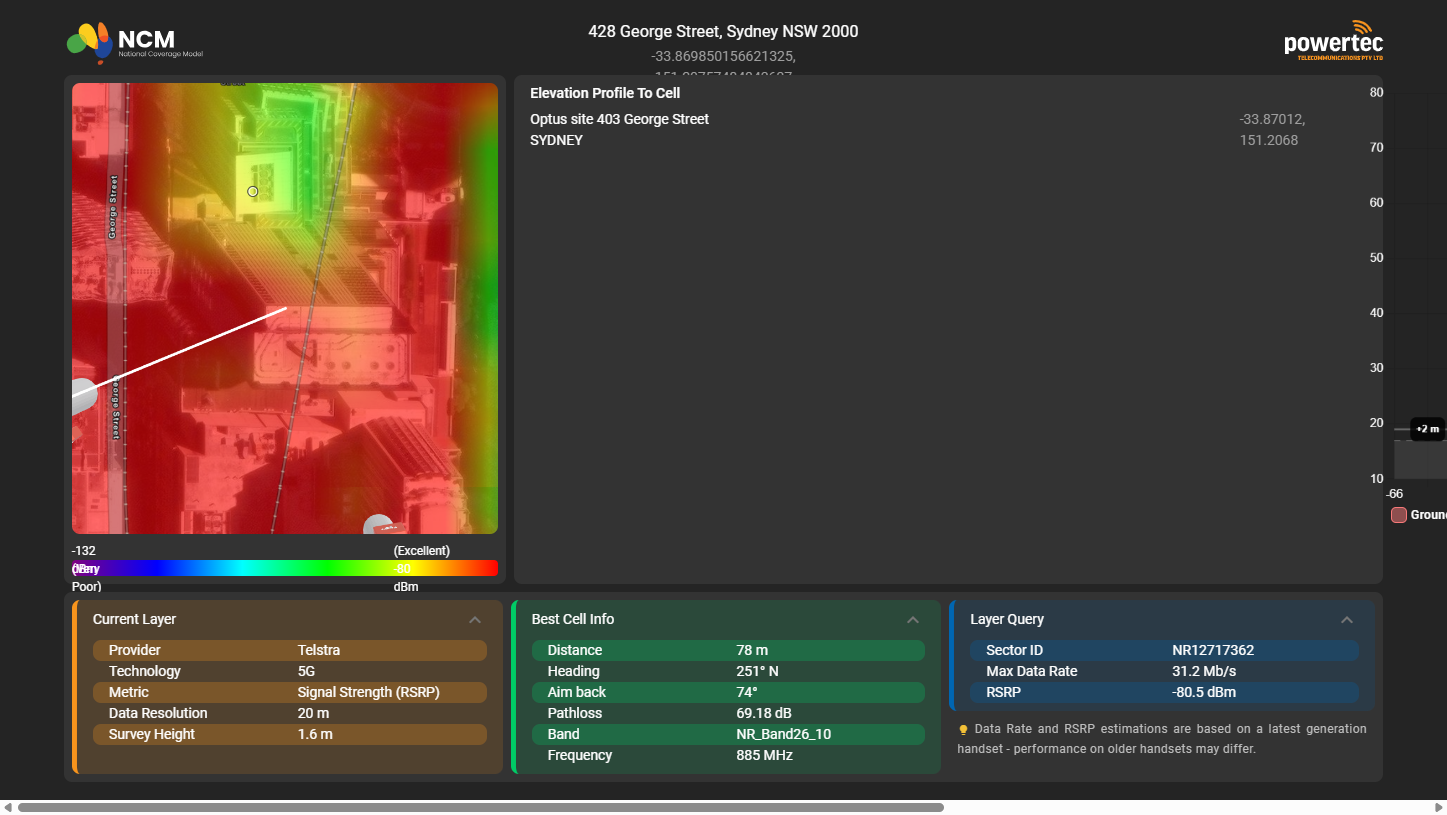Click the NCM National Coverage Model logo

coord(135,42)
